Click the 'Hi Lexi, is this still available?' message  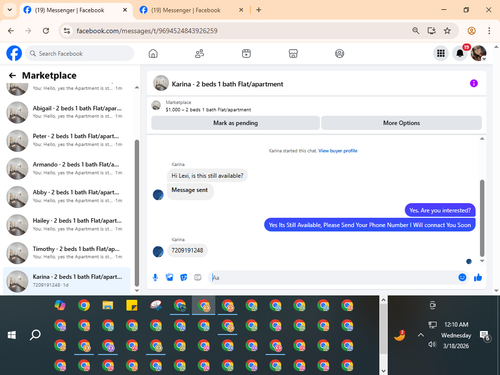207,176
